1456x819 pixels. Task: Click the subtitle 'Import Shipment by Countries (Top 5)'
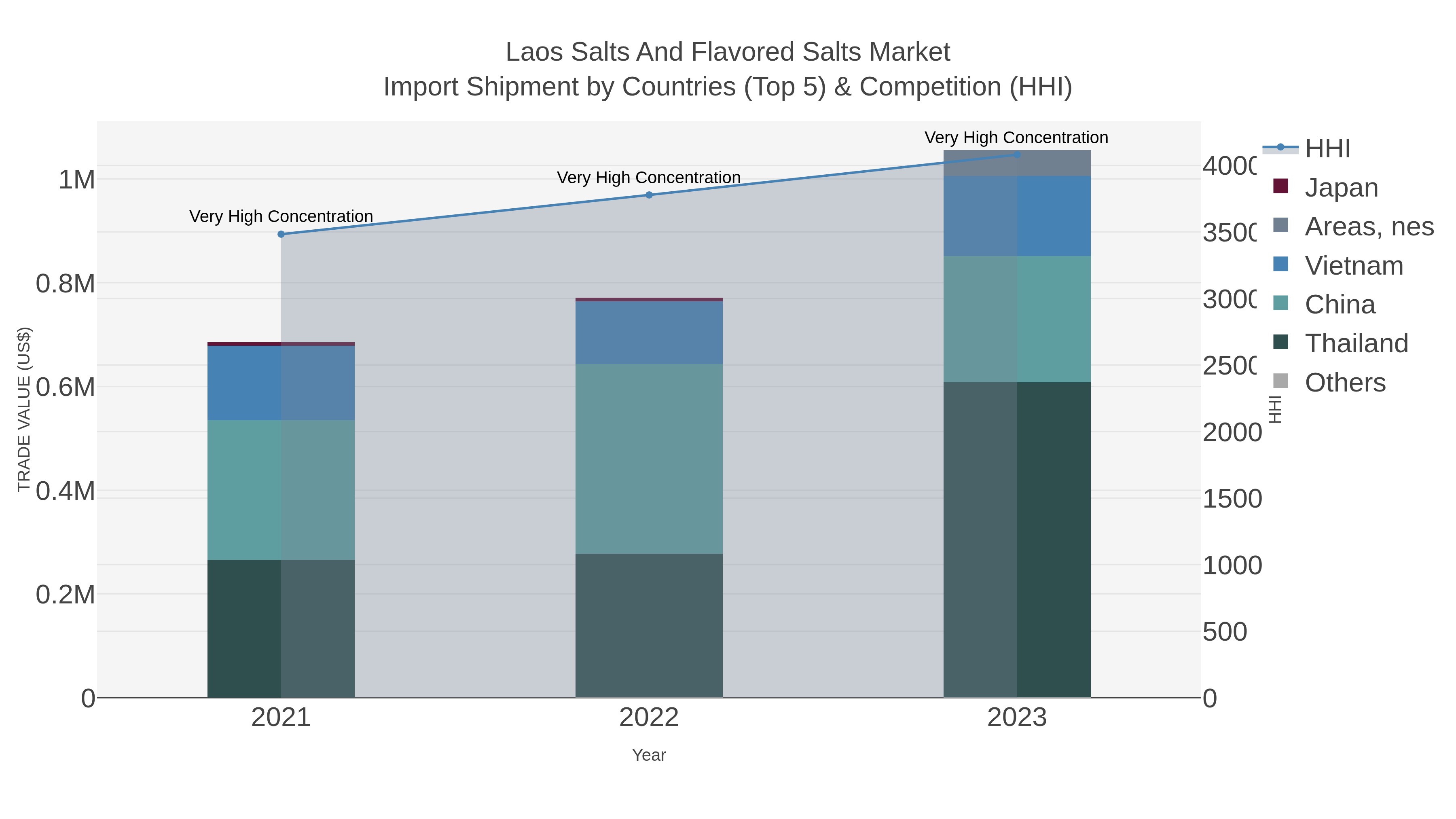coord(605,87)
